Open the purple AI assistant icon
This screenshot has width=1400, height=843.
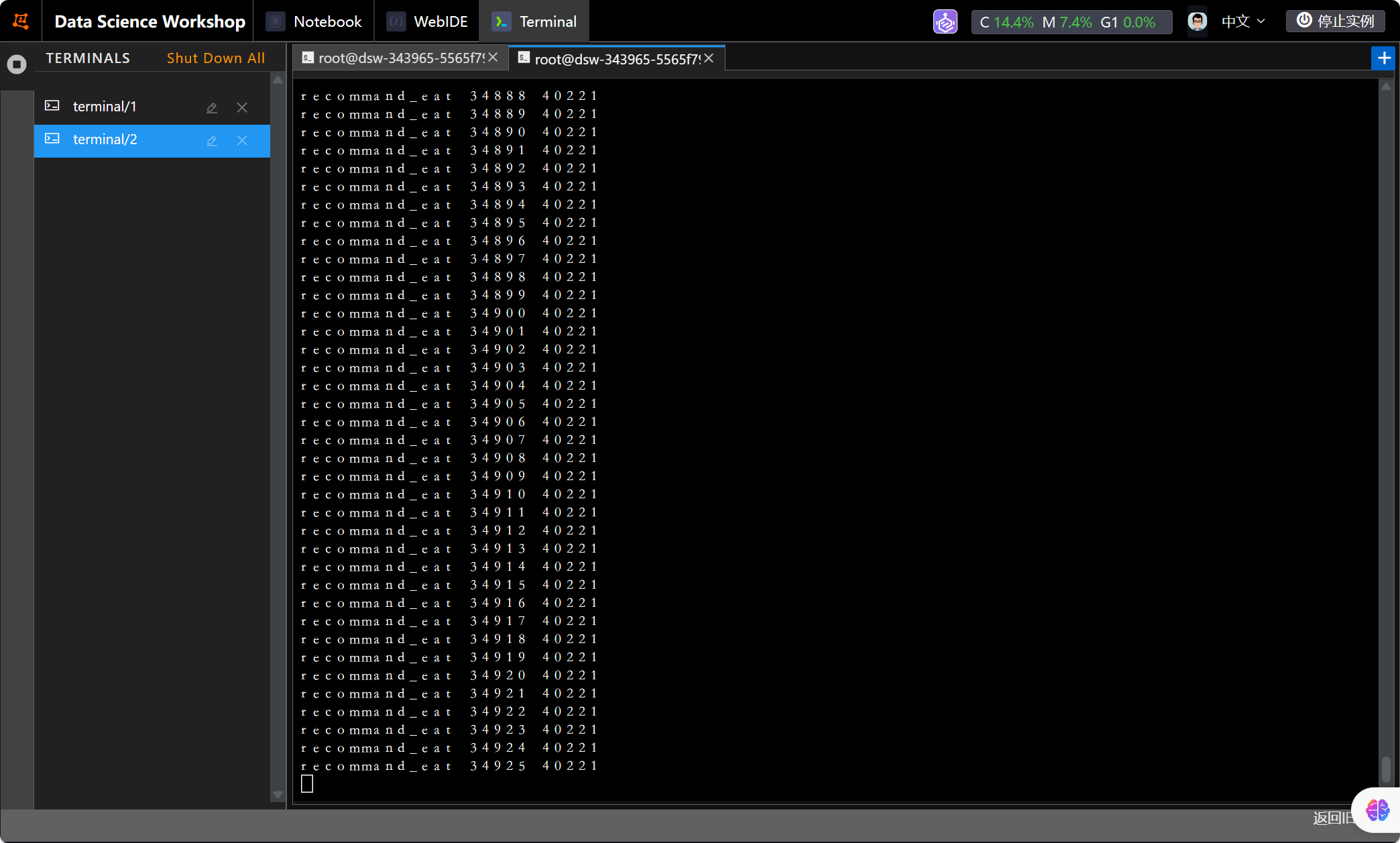[945, 21]
